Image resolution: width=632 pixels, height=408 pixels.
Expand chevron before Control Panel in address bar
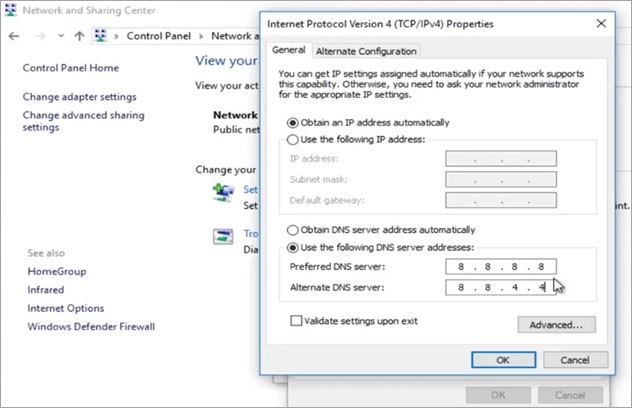pyautogui.click(x=116, y=36)
